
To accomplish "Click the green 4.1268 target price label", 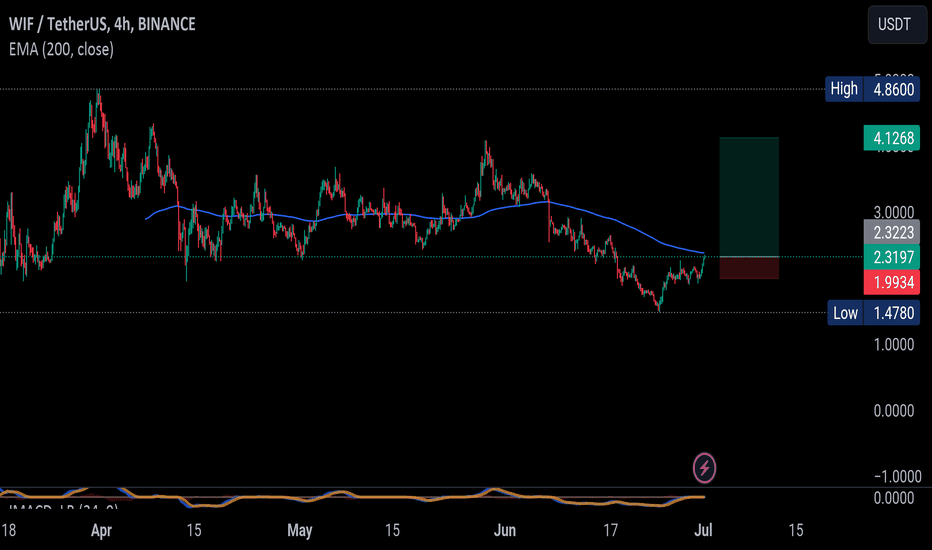I will click(x=892, y=138).
